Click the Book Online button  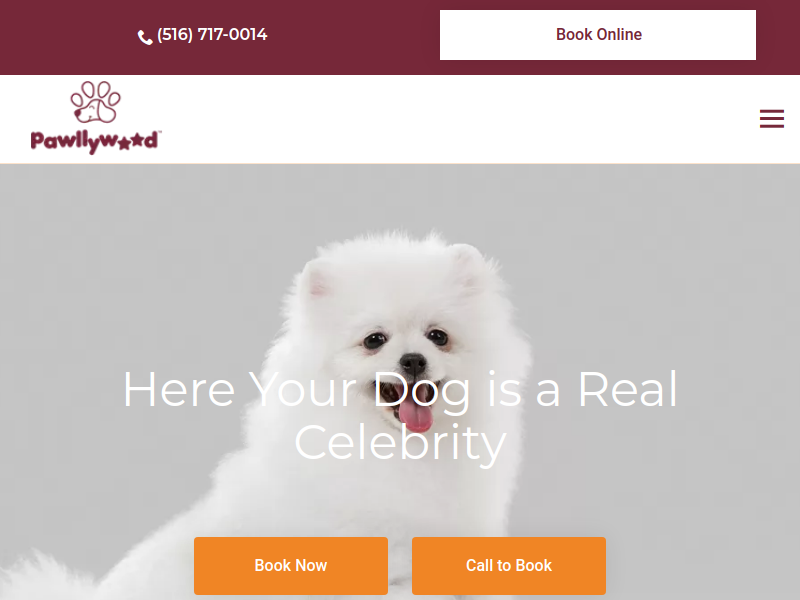[597, 35]
